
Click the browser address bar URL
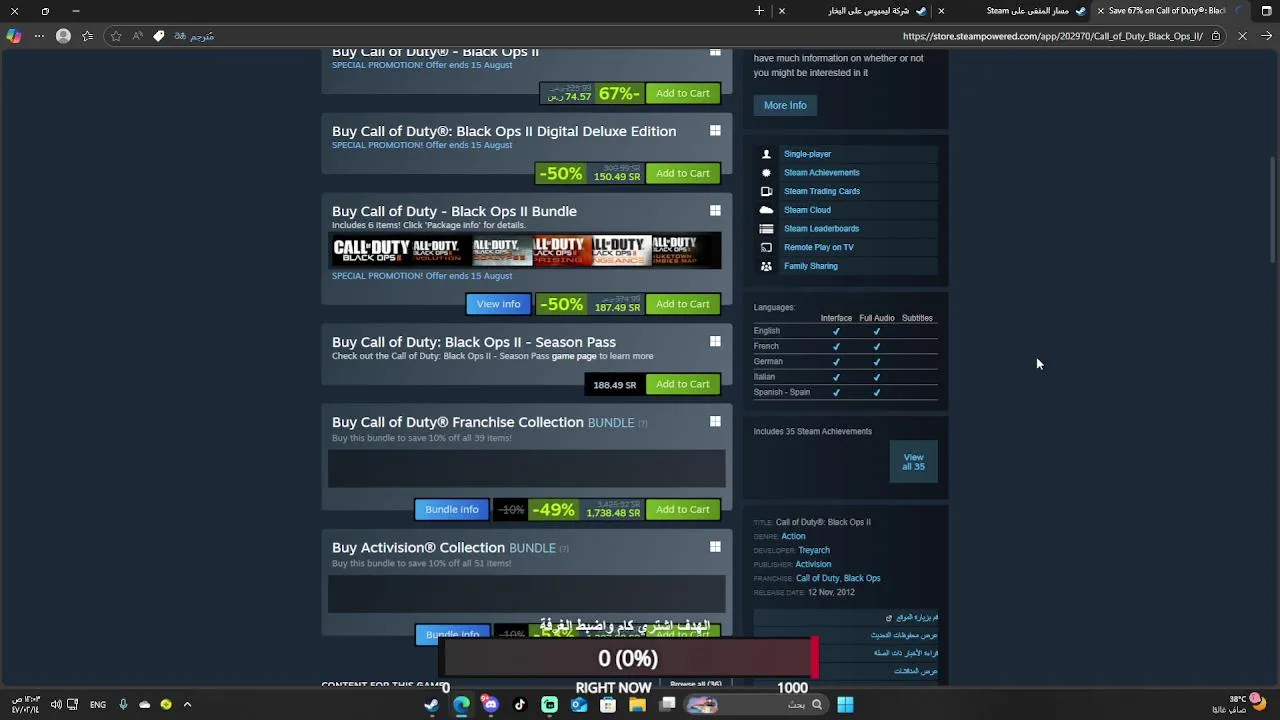point(1052,36)
